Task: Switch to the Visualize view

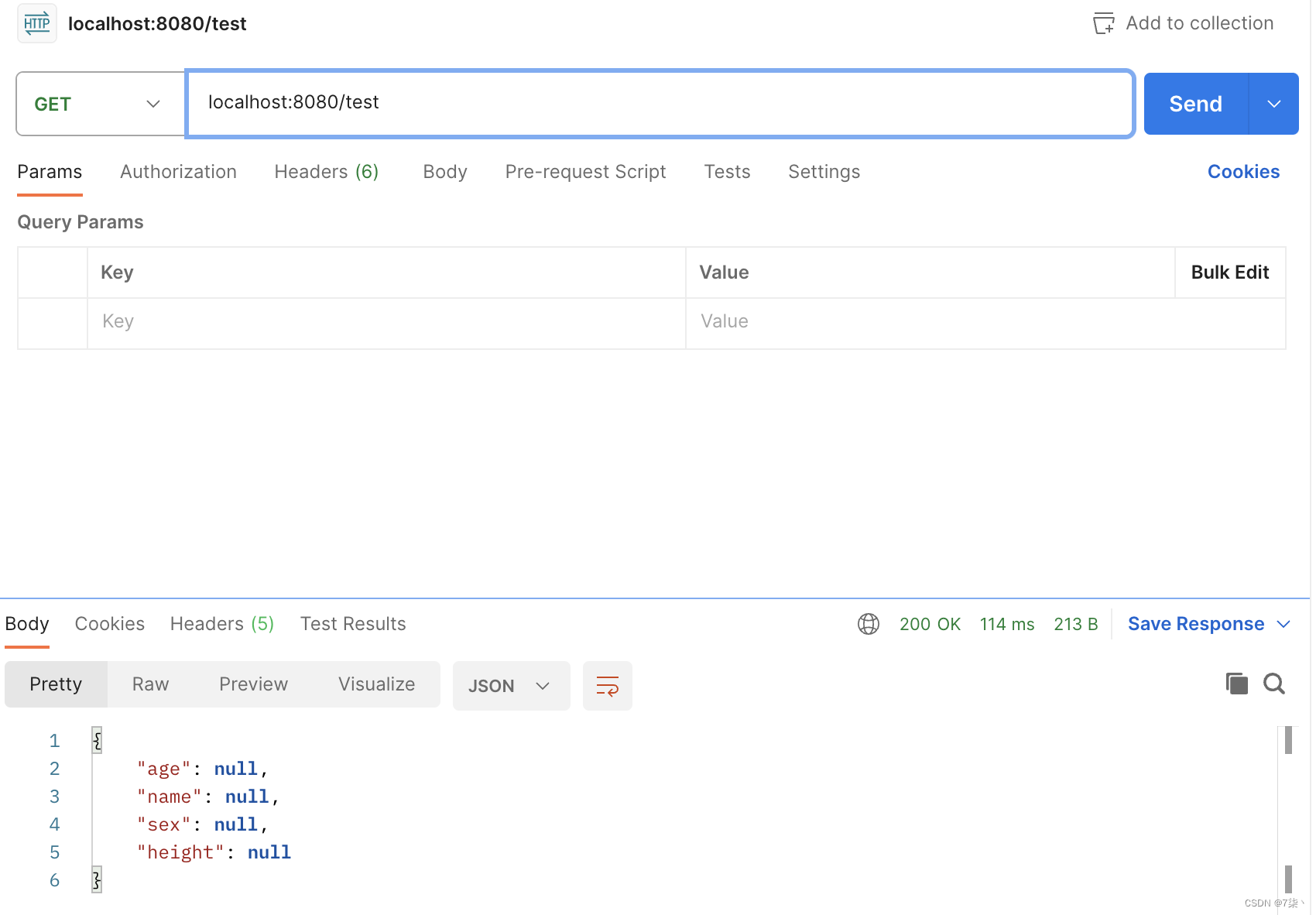Action: [376, 684]
